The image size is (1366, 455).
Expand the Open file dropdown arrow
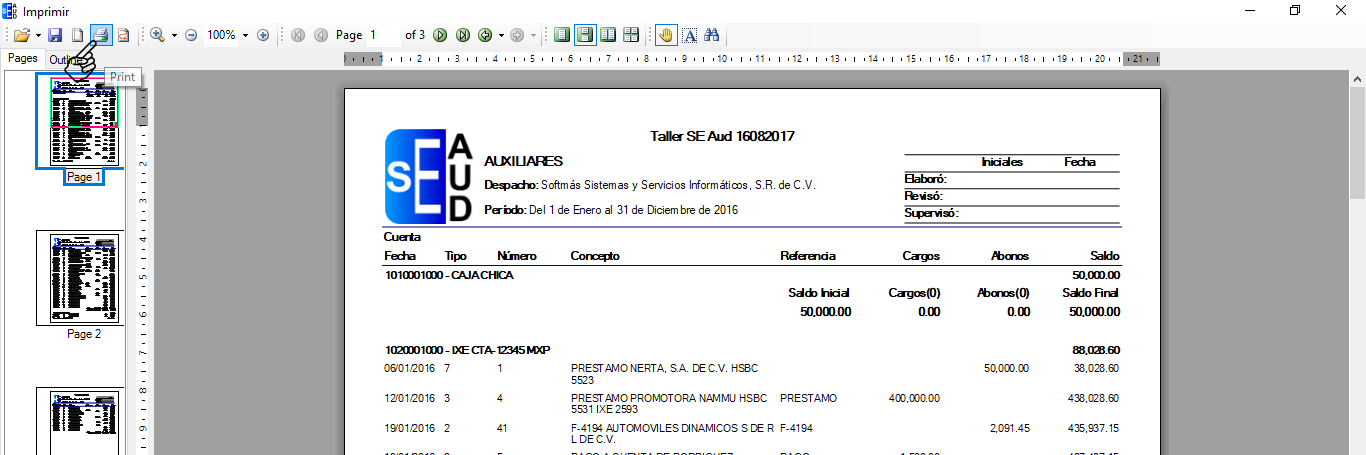(x=38, y=35)
